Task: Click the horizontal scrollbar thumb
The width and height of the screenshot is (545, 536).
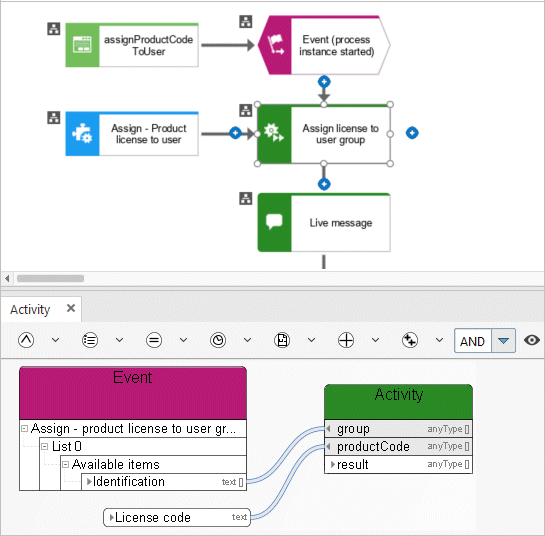Action: coord(50,278)
